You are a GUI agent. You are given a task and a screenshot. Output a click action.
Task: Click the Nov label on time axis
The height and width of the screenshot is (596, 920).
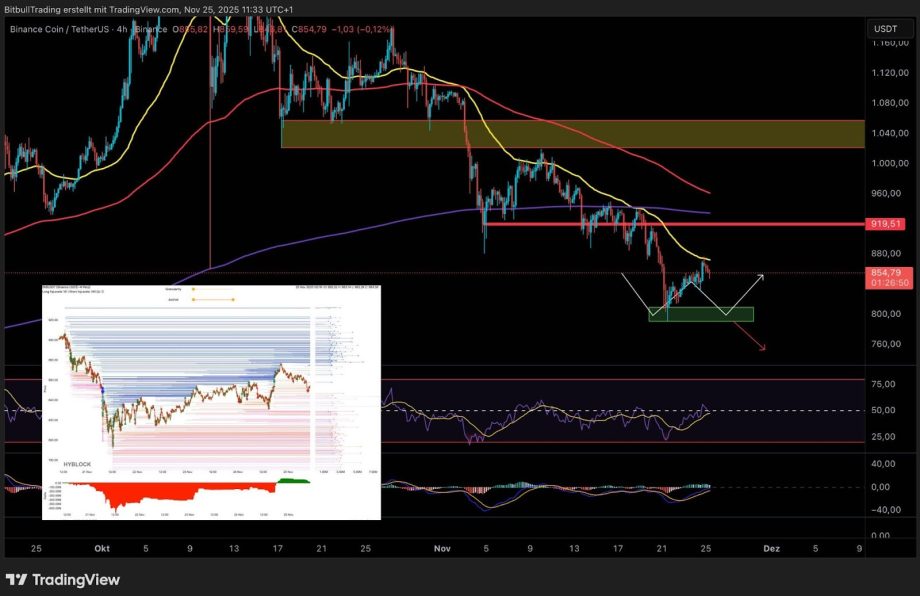pyautogui.click(x=444, y=549)
